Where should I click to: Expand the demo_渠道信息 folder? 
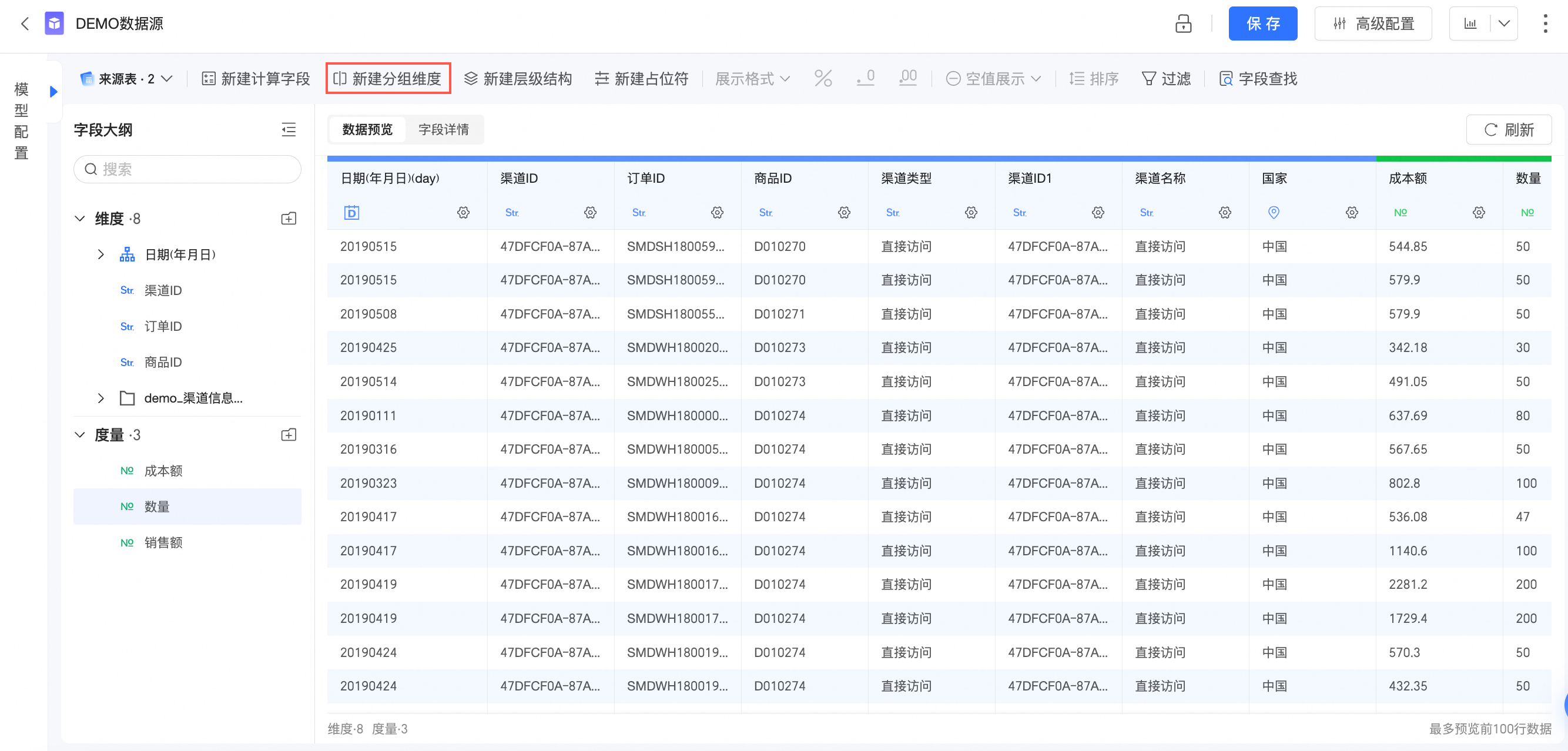tap(101, 398)
